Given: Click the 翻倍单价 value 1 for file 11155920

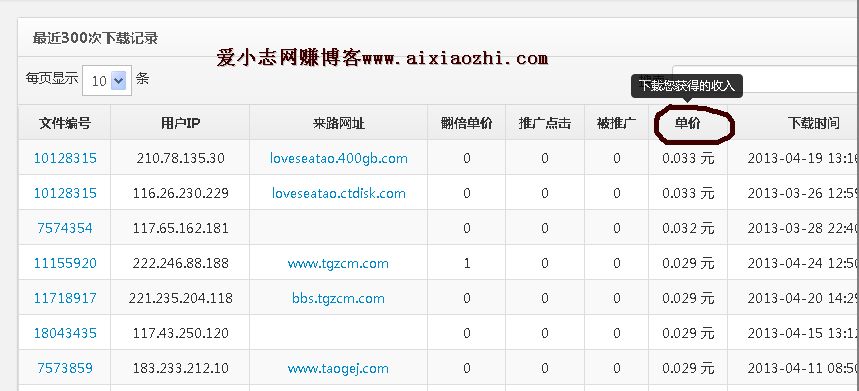Looking at the screenshot, I should coord(467,263).
